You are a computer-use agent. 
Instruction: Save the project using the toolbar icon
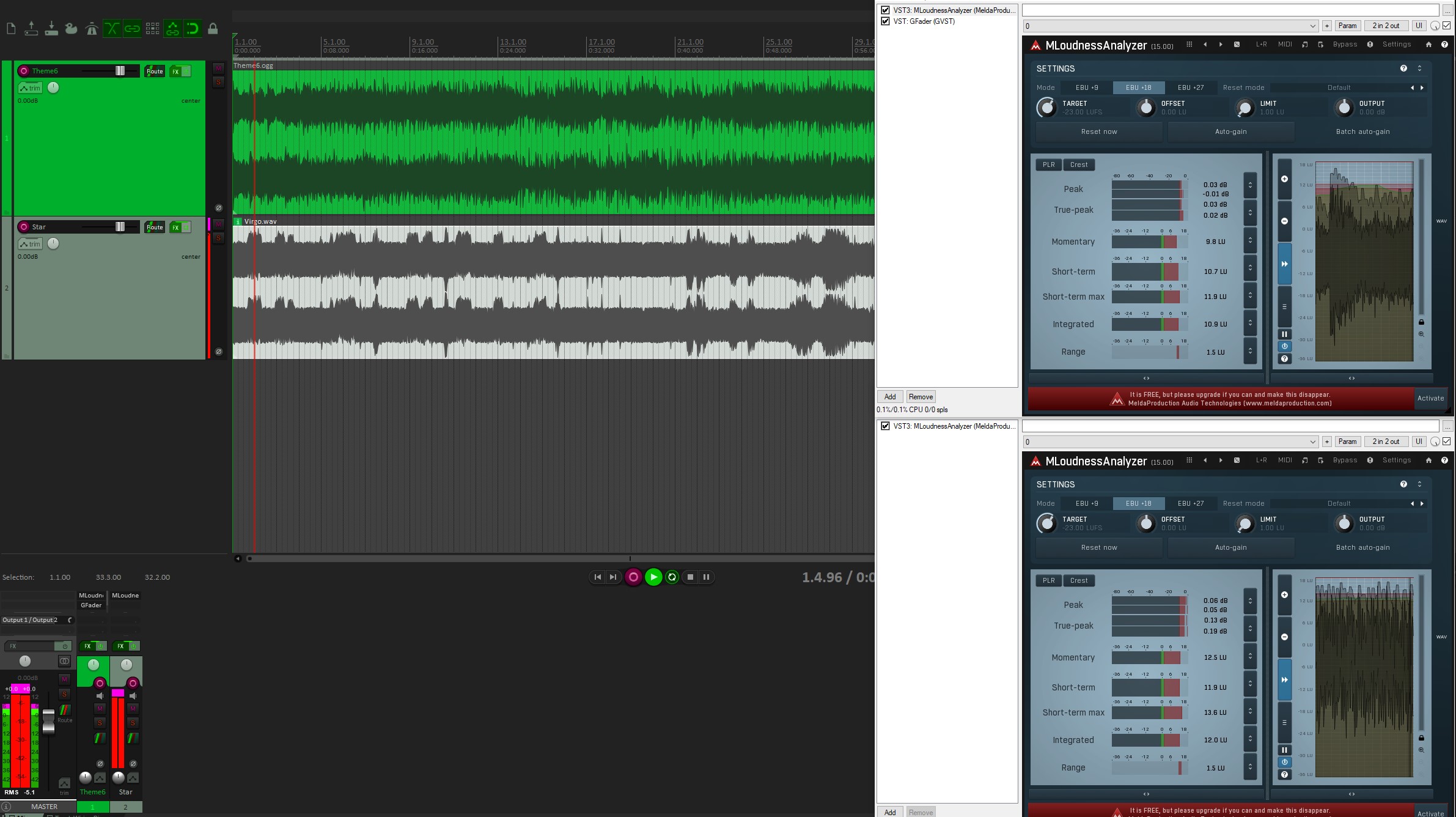[51, 29]
